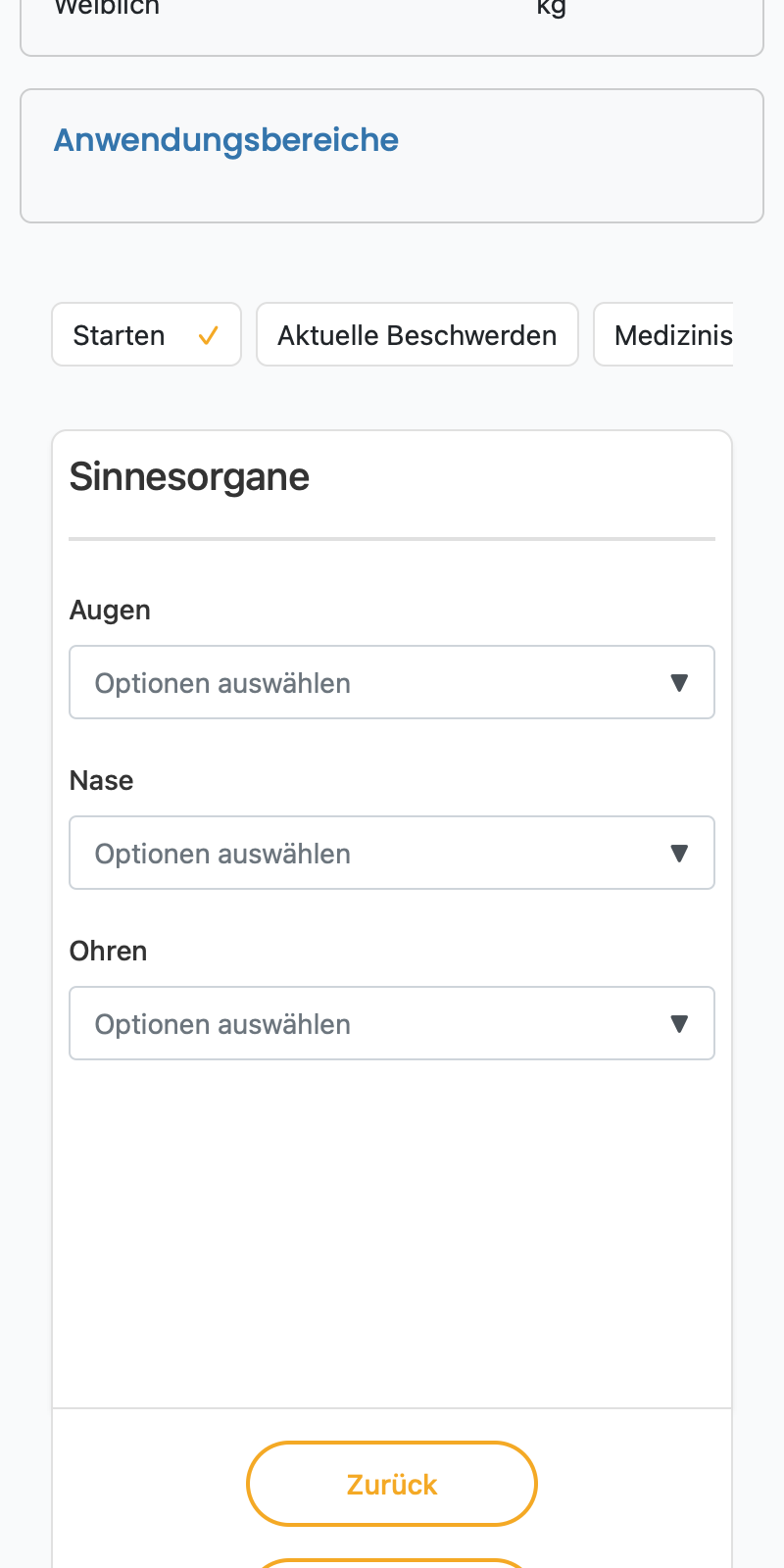Click the kg unit text at top
This screenshot has height=1568, width=784.
[x=552, y=8]
